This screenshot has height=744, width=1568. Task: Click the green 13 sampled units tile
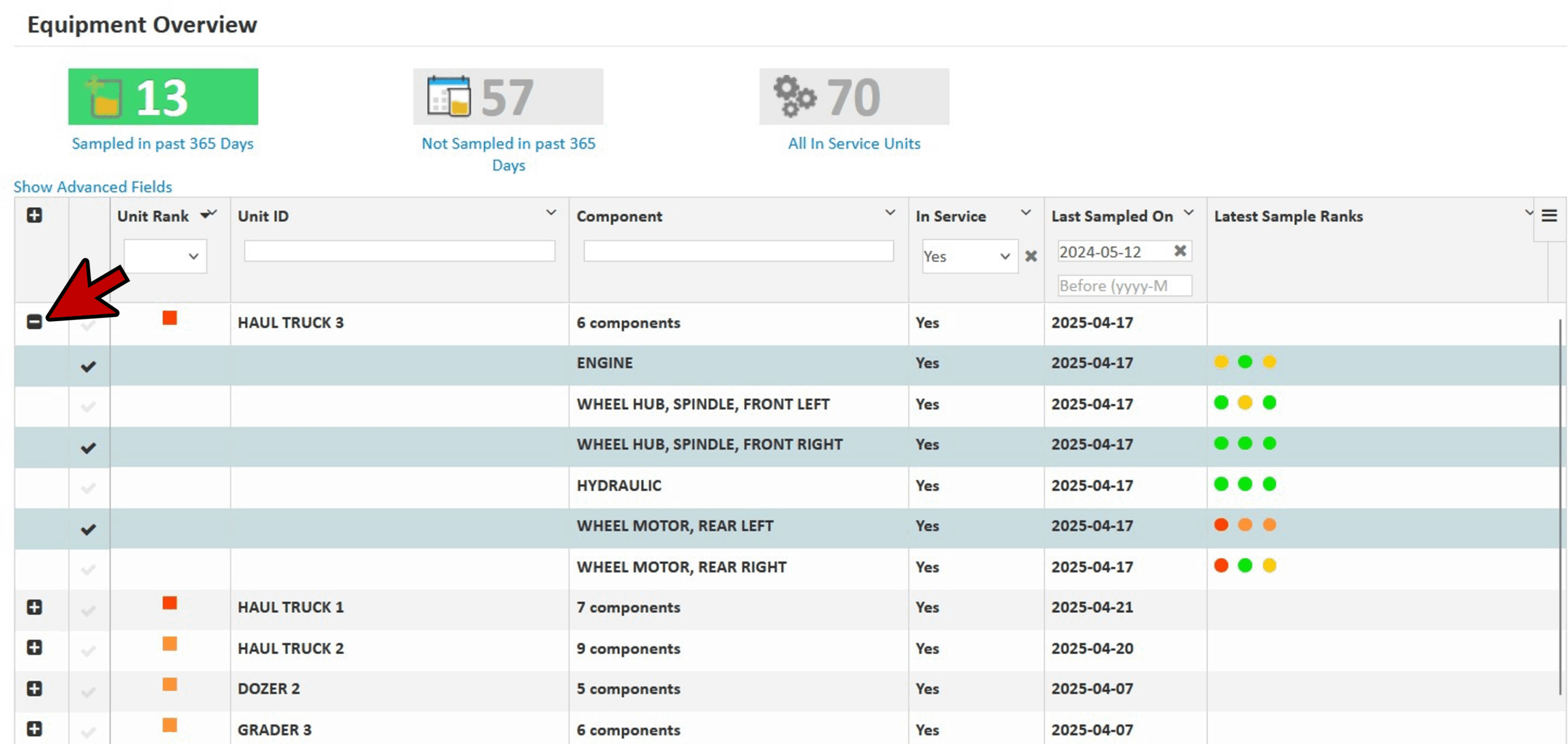coord(162,97)
